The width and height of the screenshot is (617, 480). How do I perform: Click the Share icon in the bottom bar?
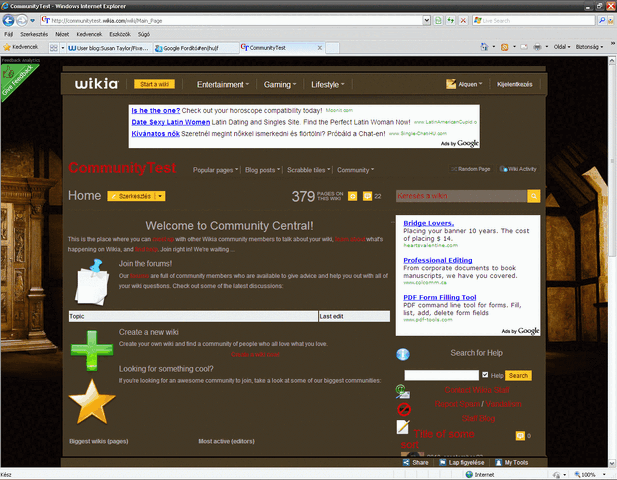pyautogui.click(x=406, y=463)
